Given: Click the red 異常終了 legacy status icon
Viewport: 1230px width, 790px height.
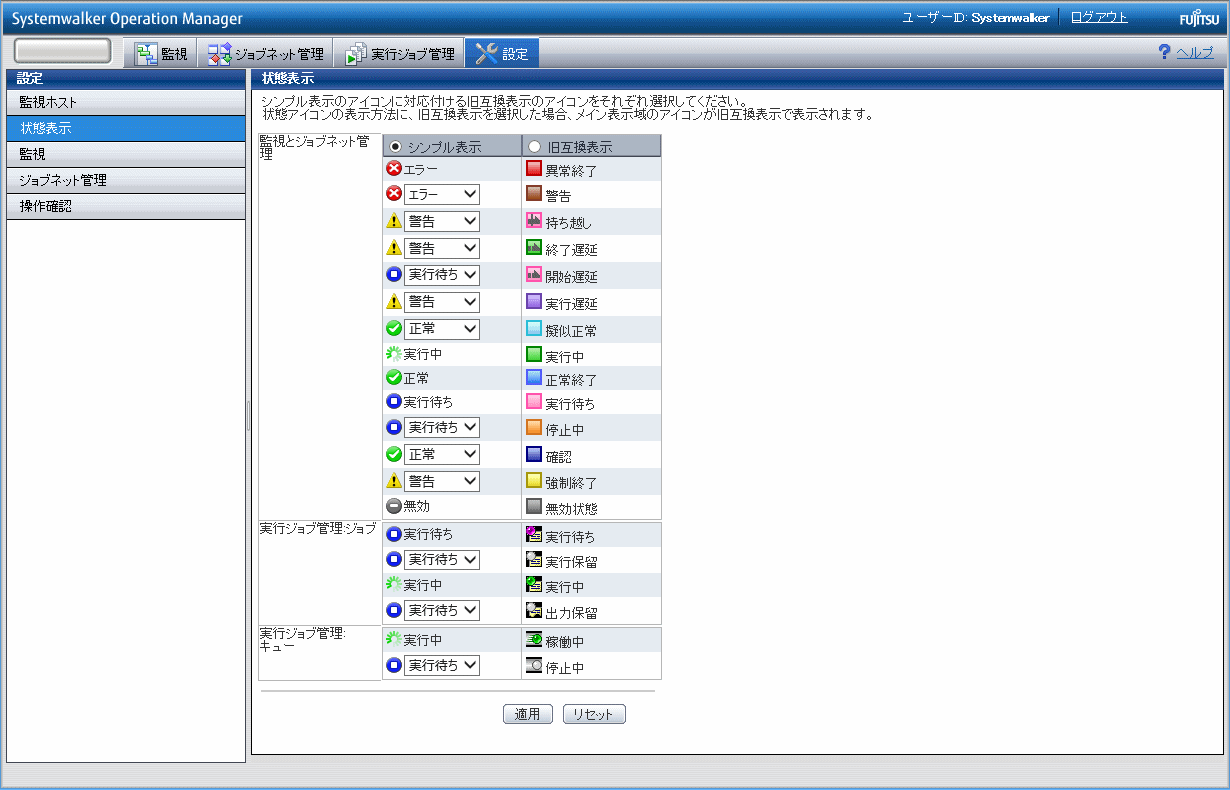Looking at the screenshot, I should 534,169.
